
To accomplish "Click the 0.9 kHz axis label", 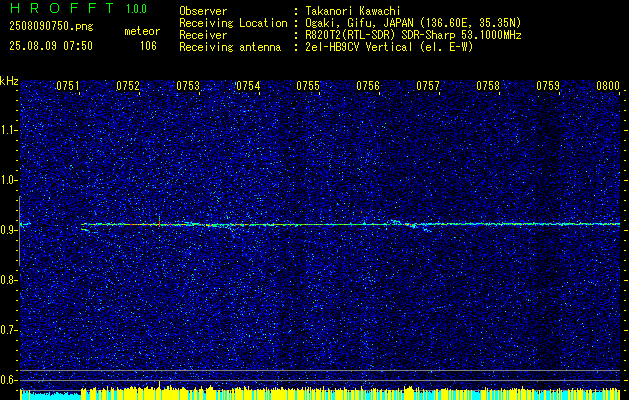I will [8, 230].
